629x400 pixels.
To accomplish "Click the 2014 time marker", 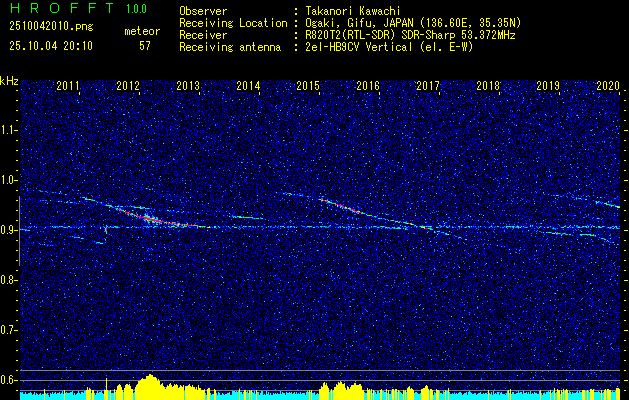I will [248, 85].
